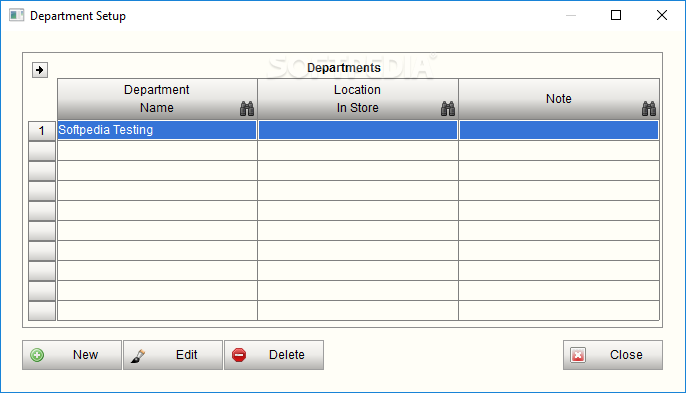Sort by Location In Store column header
Screen dimensions: 686x393
point(358,99)
